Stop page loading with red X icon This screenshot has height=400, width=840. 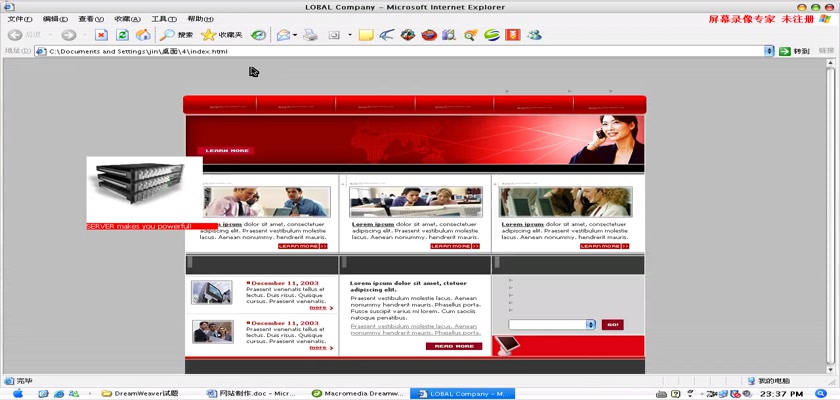pos(101,35)
